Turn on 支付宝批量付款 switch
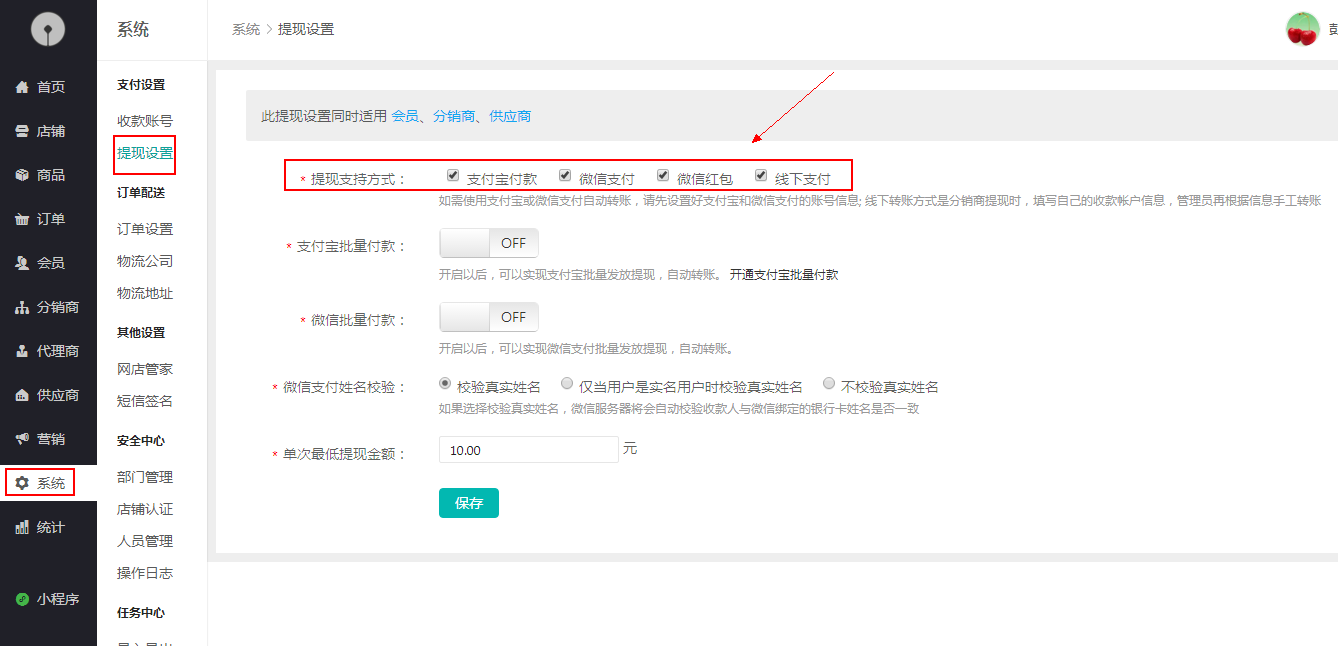The width and height of the screenshot is (1338, 646). pyautogui.click(x=489, y=243)
